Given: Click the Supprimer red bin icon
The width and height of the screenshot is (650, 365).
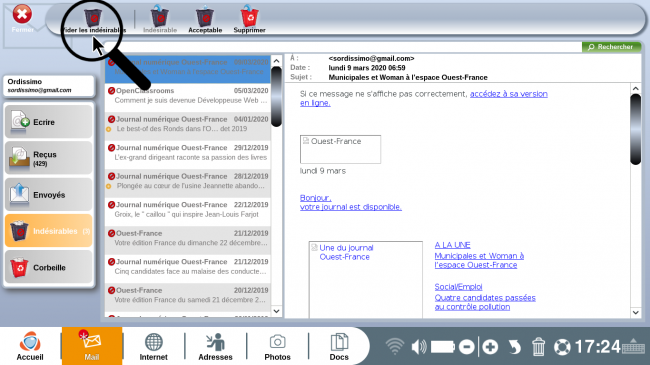Looking at the screenshot, I should click(x=249, y=19).
